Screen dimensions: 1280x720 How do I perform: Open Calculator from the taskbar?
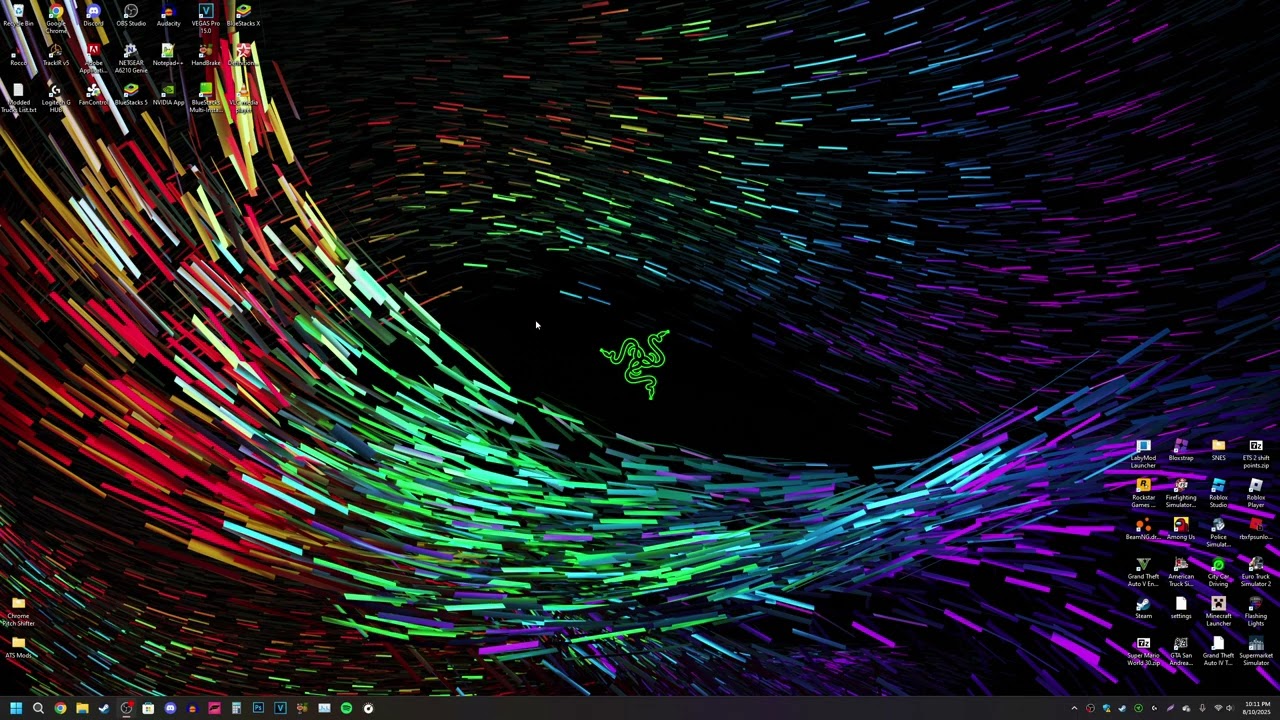(236, 708)
